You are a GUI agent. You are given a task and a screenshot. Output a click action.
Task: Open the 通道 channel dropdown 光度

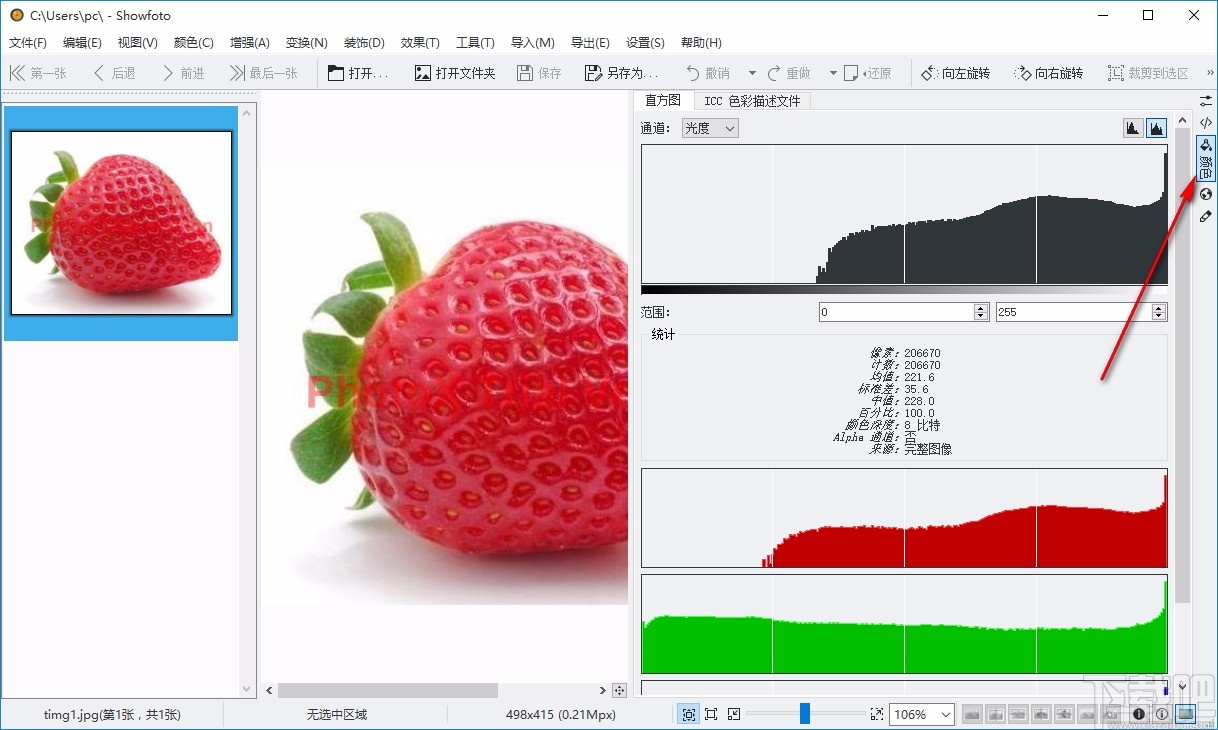710,128
